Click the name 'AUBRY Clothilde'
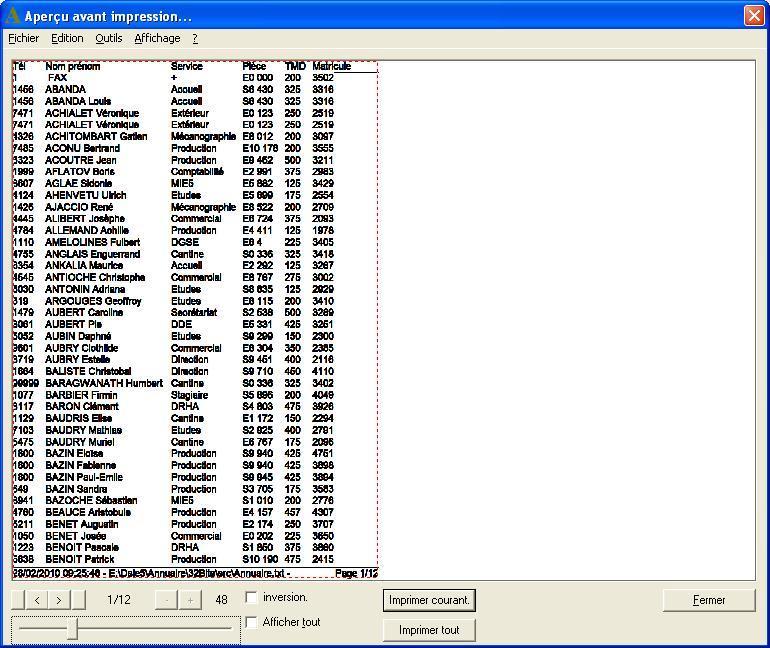The image size is (770, 648). 82,348
